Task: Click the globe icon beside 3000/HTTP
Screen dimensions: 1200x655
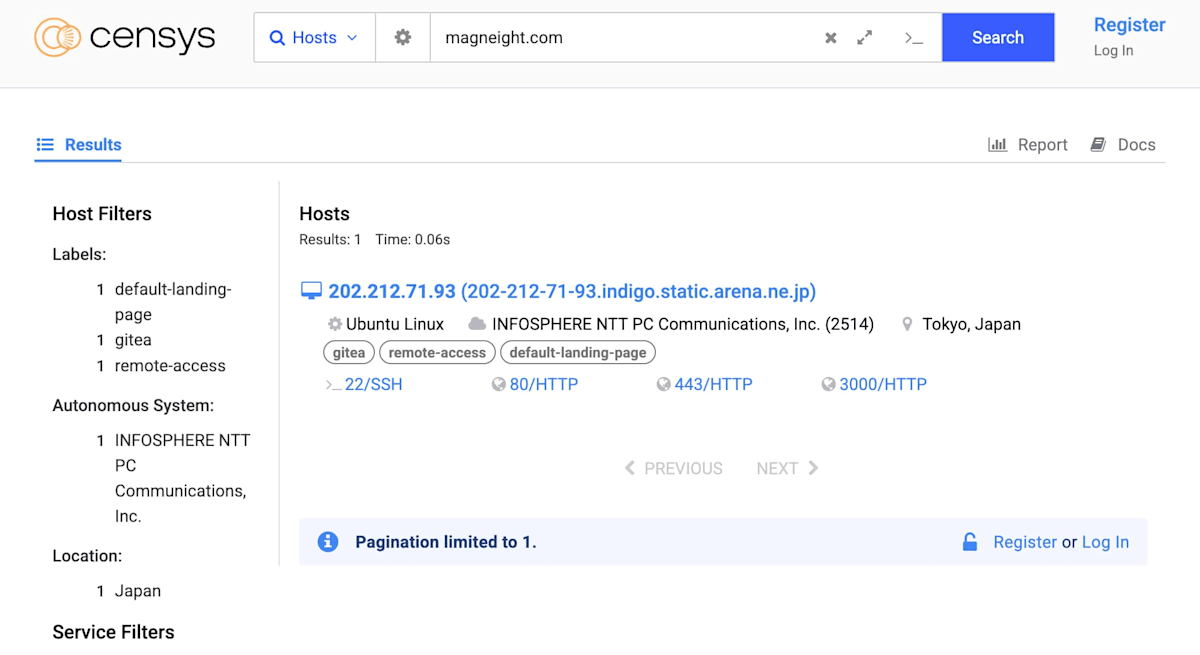Action: point(828,384)
